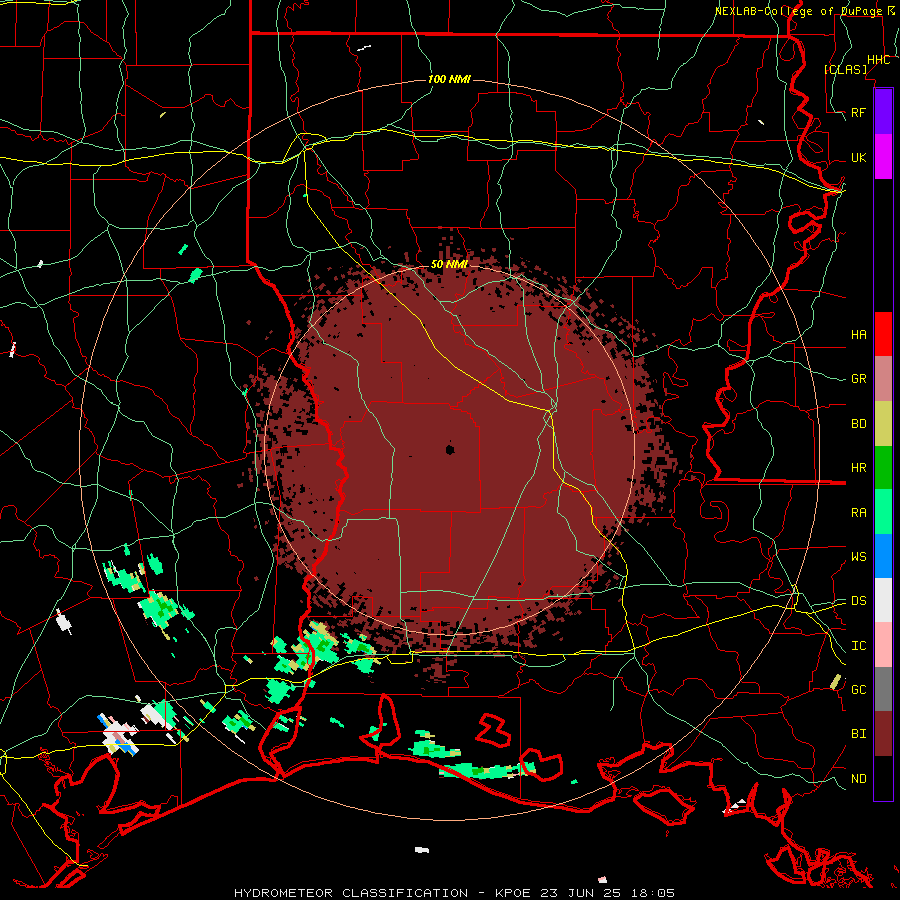900x900 pixels.
Task: Click the 'HHC' product label
Action: pos(878,60)
